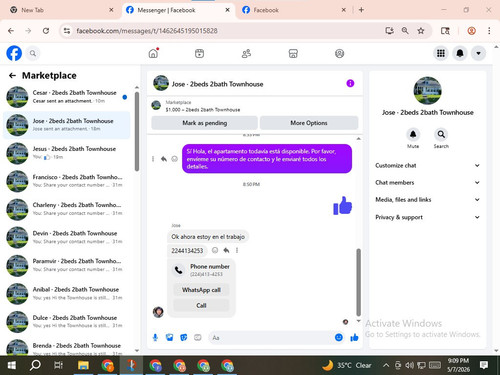The image size is (500, 375).
Task: Open Devin - 2beds 2bath Townhouse chat
Action: click(66, 237)
